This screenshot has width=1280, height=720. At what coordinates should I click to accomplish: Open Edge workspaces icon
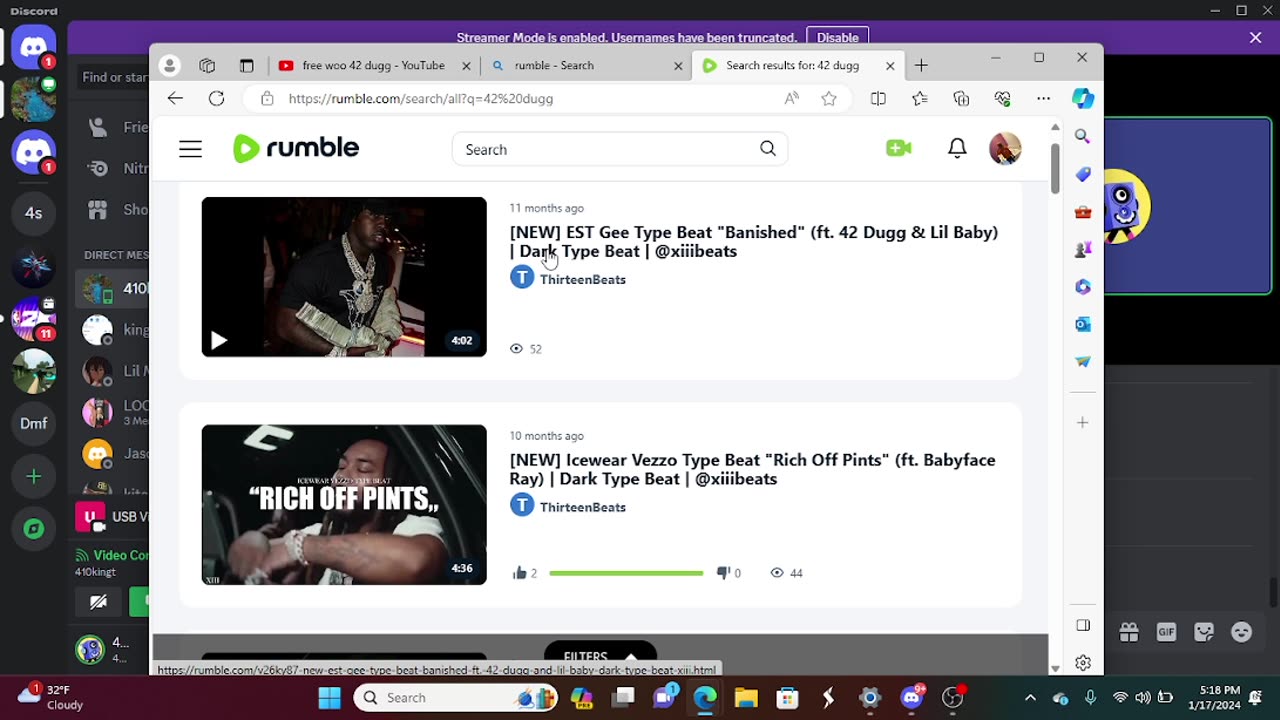point(207,66)
